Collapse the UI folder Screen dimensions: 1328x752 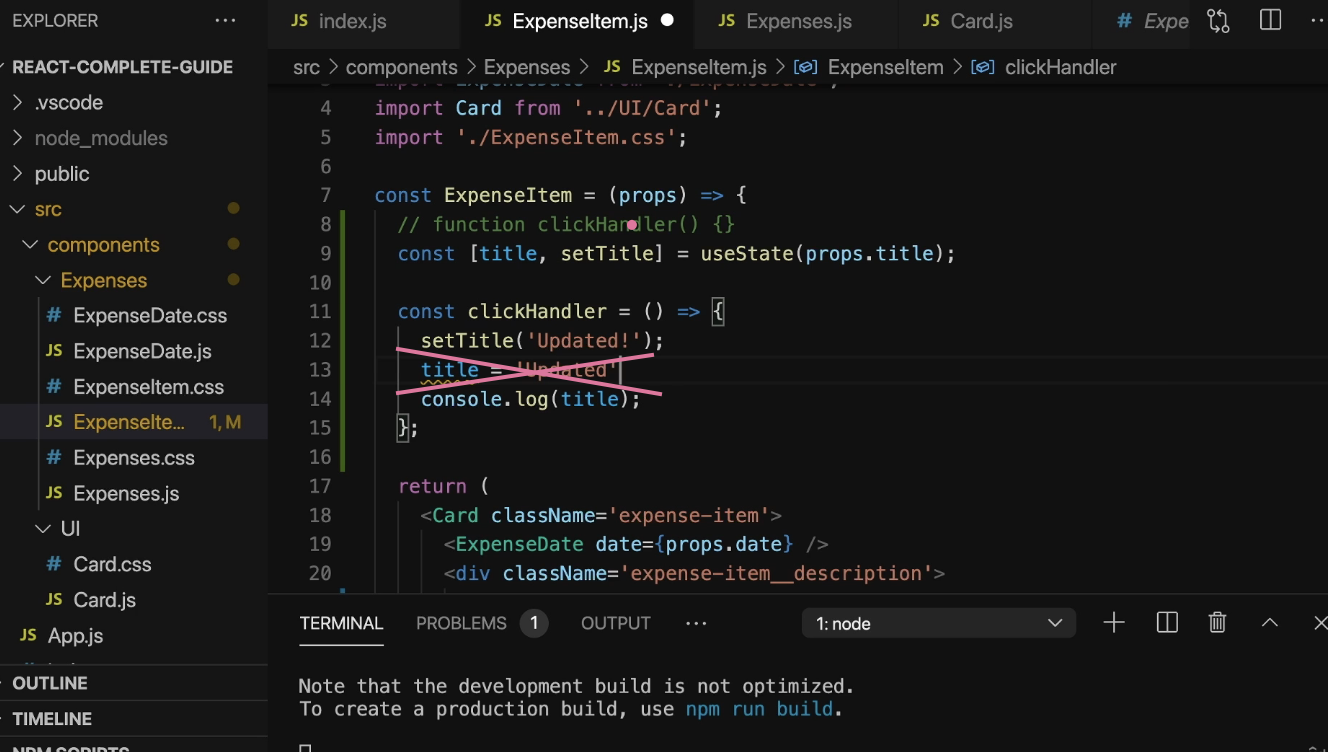click(43, 528)
